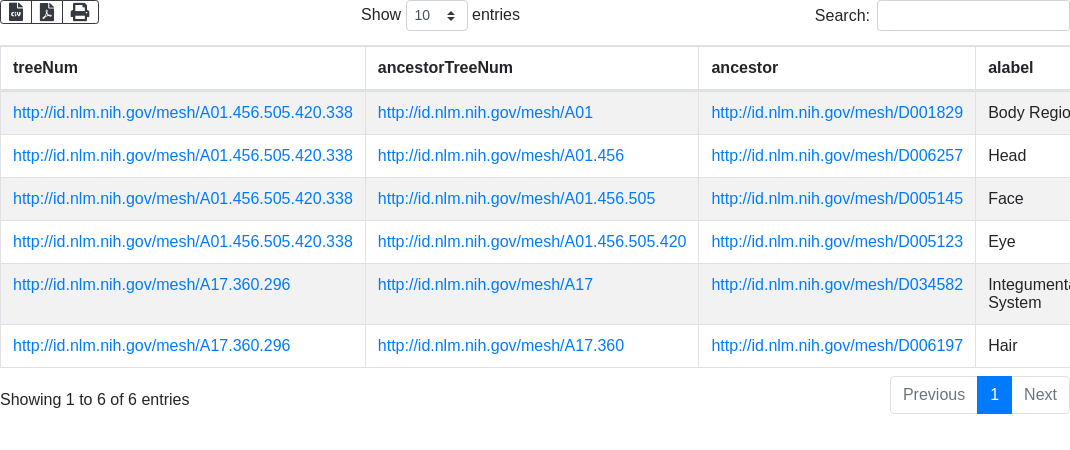Click treeNum link in the Hair row
The image size is (1070, 450).
pyautogui.click(x=151, y=346)
